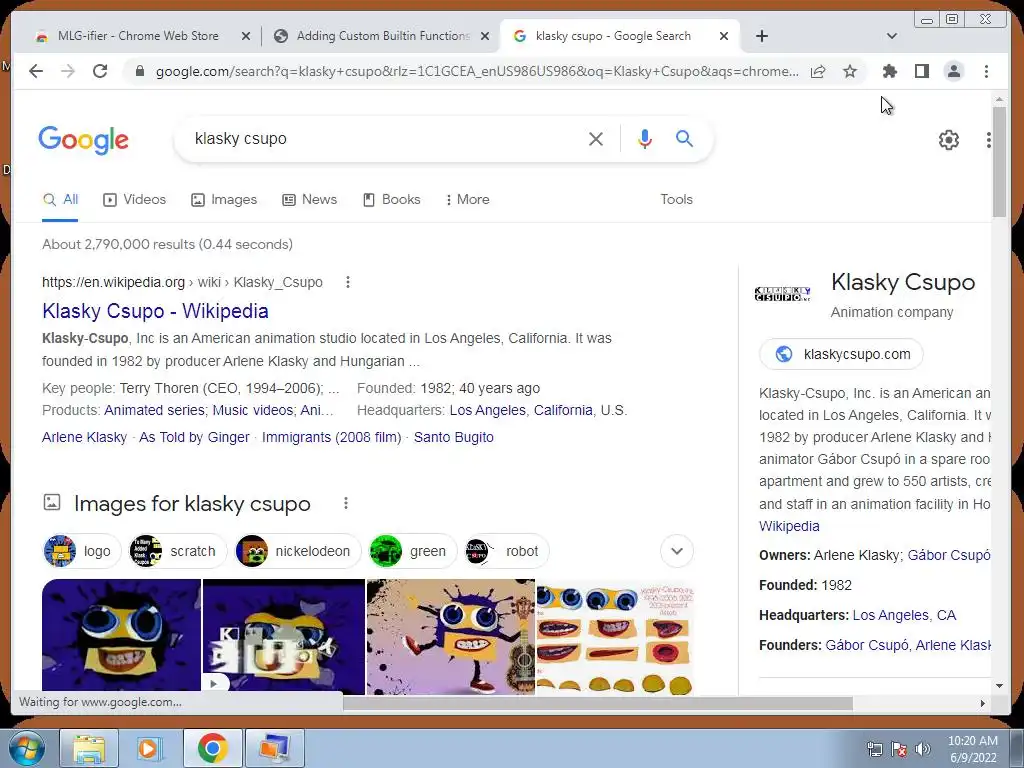Open the Chrome profile avatar
1024x768 pixels.
pos(953,71)
